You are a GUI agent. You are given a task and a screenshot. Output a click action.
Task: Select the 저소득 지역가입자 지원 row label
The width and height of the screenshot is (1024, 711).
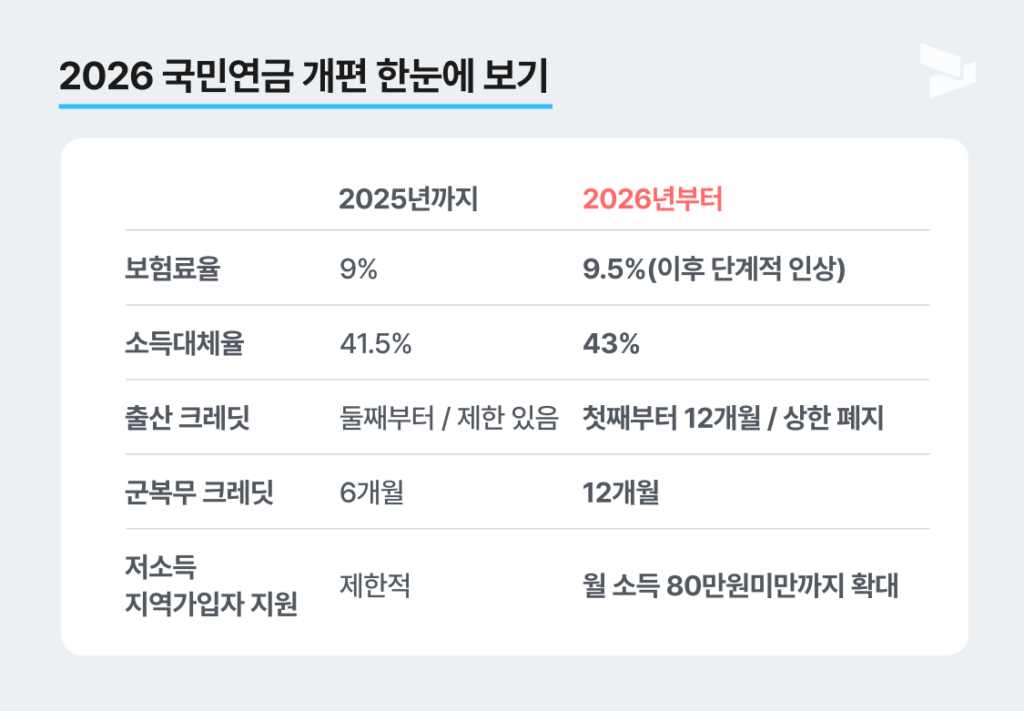211,587
